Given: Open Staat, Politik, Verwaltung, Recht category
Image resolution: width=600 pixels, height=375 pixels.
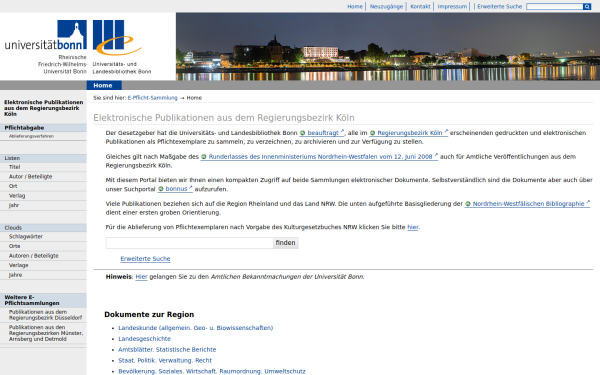Looking at the screenshot, I should tap(165, 360).
